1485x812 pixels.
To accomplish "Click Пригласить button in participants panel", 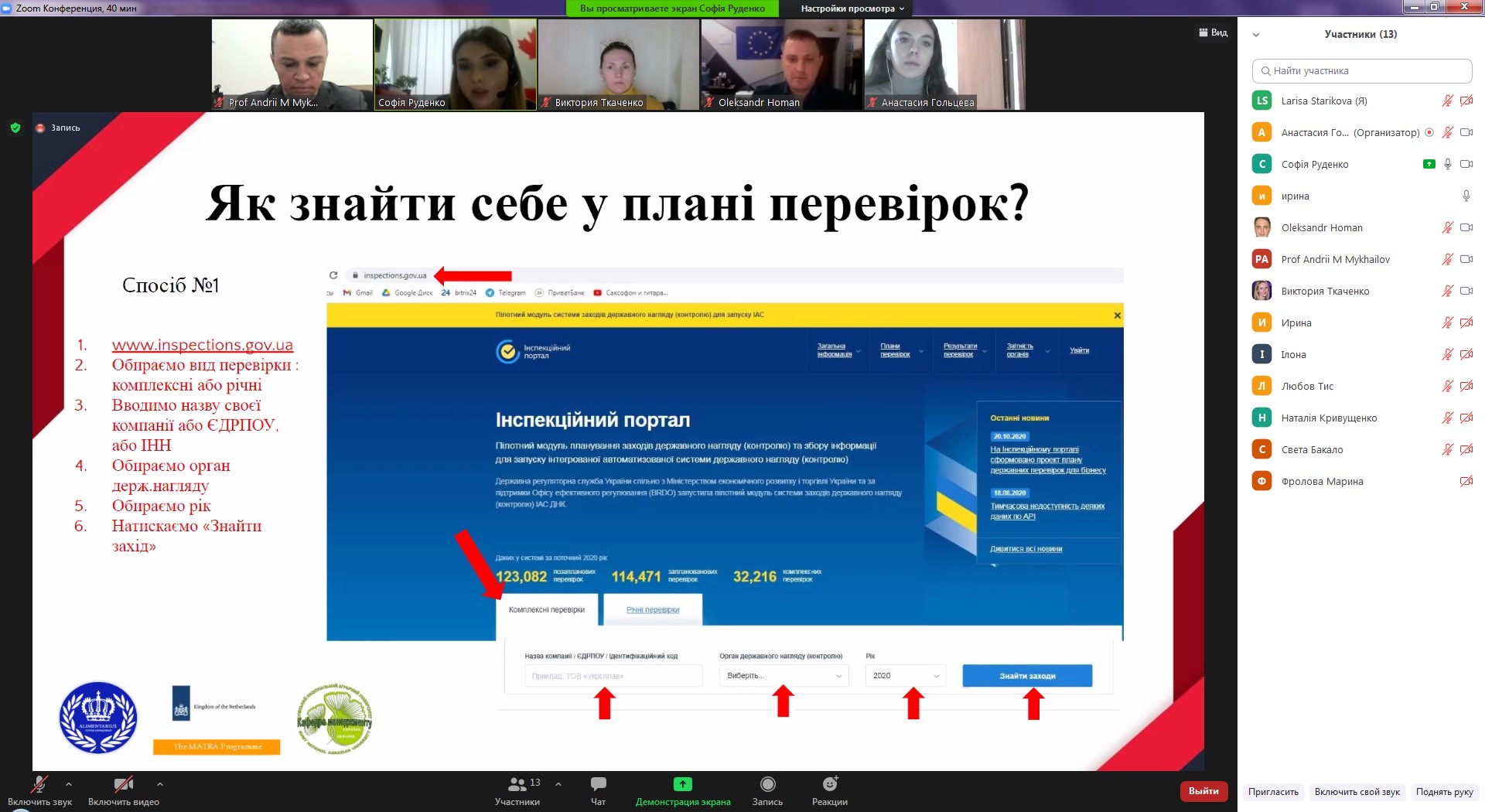I will [1273, 792].
